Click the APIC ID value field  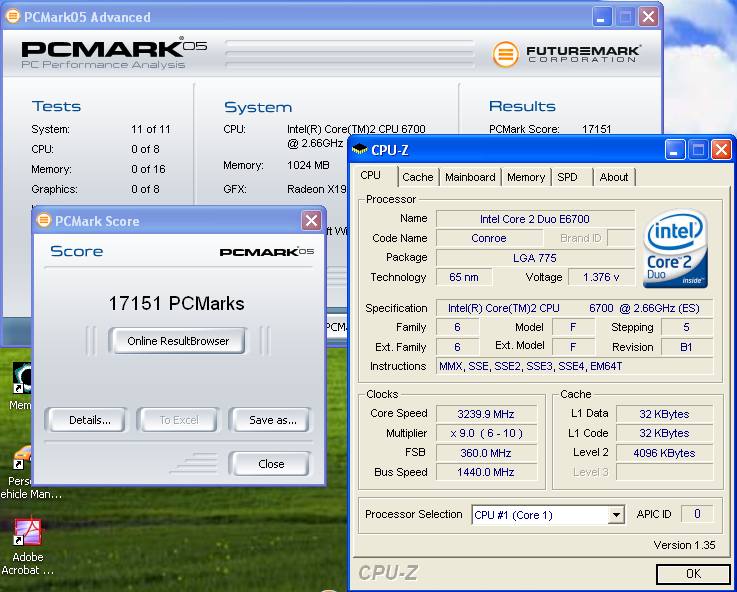click(697, 514)
